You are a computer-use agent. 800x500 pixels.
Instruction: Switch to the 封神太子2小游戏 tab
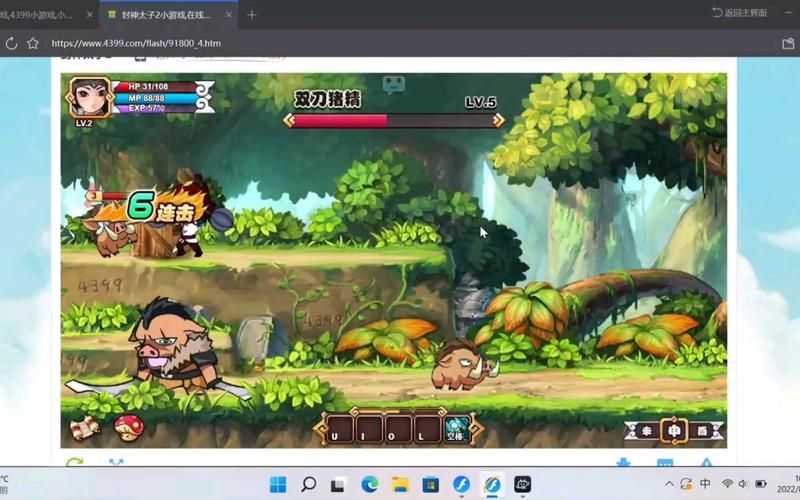tap(168, 15)
